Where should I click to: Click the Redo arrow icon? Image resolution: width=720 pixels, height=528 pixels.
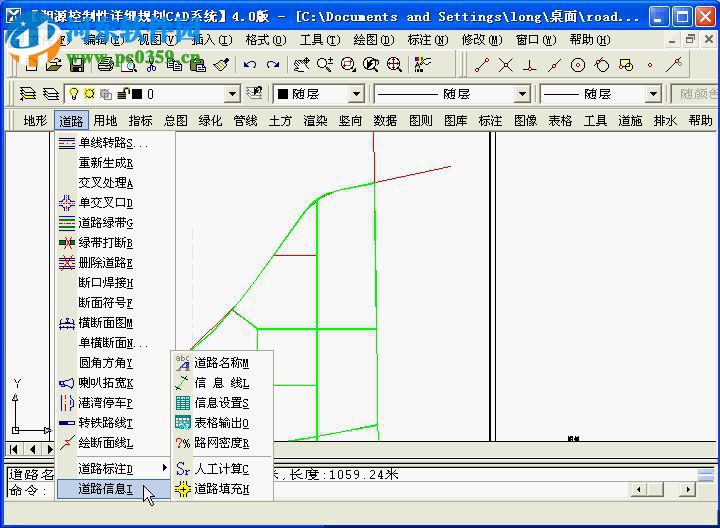[x=273, y=65]
